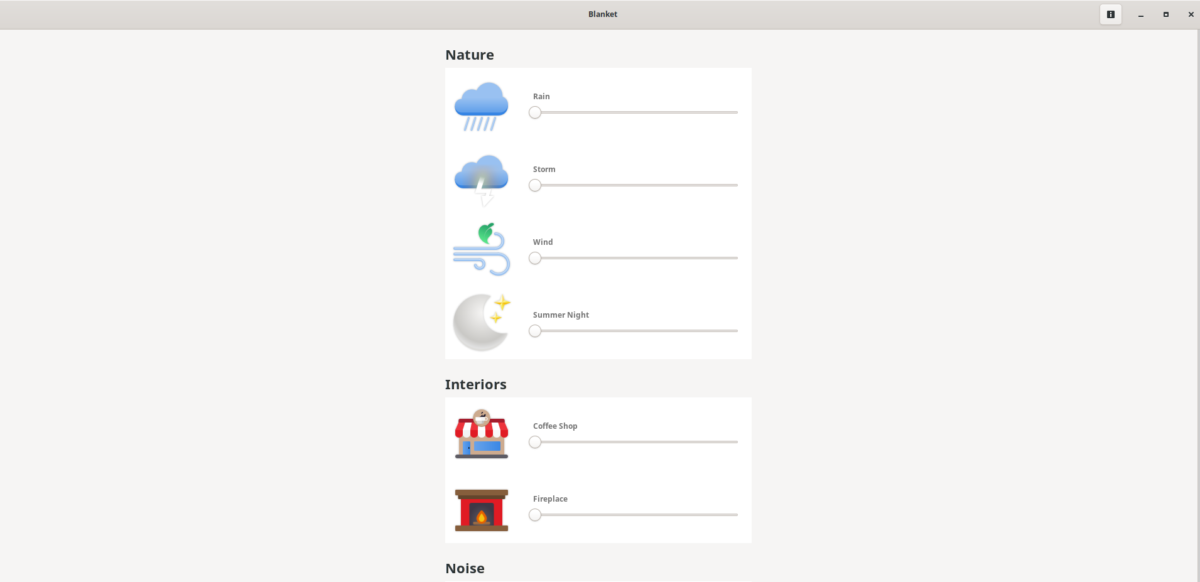Click the Fireplace label
Image resolution: width=1200 pixels, height=582 pixels.
(x=551, y=499)
